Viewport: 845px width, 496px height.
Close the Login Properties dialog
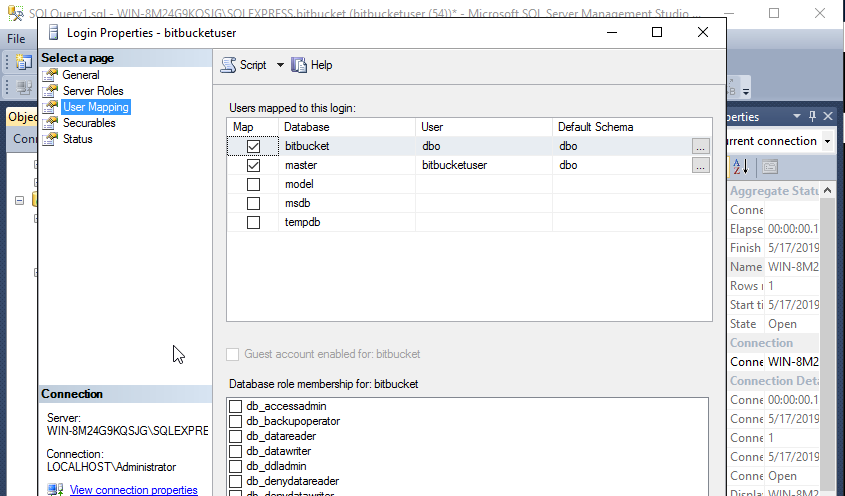pyautogui.click(x=703, y=32)
